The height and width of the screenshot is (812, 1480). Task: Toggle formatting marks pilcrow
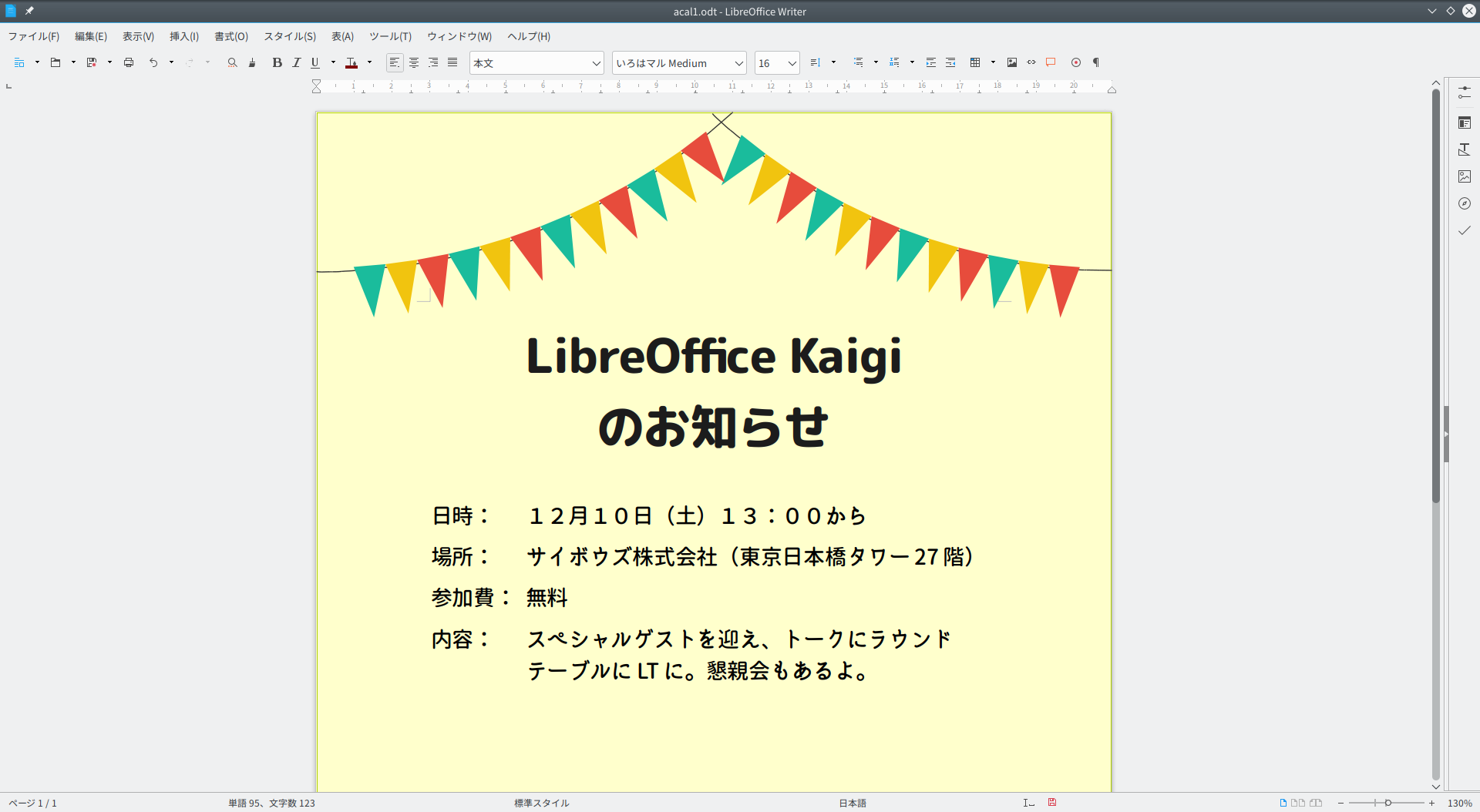[1096, 62]
